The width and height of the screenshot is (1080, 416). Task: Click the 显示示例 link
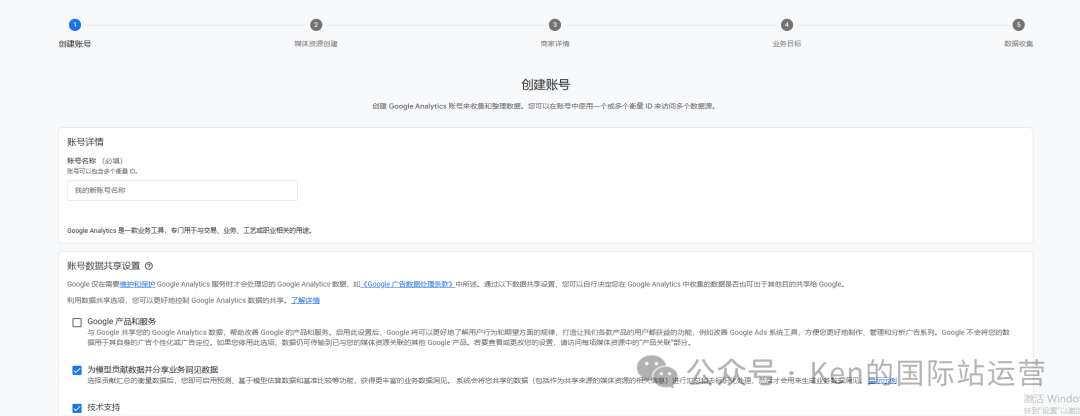click(882, 380)
